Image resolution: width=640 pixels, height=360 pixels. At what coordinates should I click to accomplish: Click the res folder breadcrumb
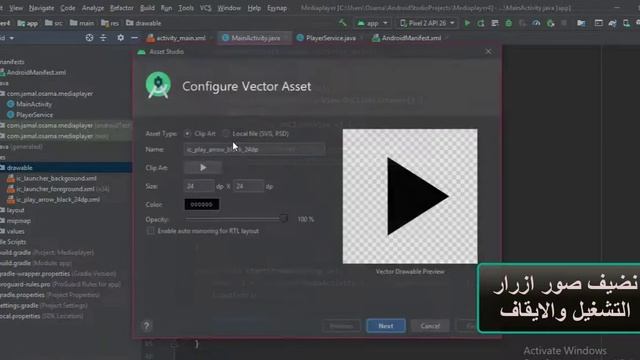[x=110, y=23]
